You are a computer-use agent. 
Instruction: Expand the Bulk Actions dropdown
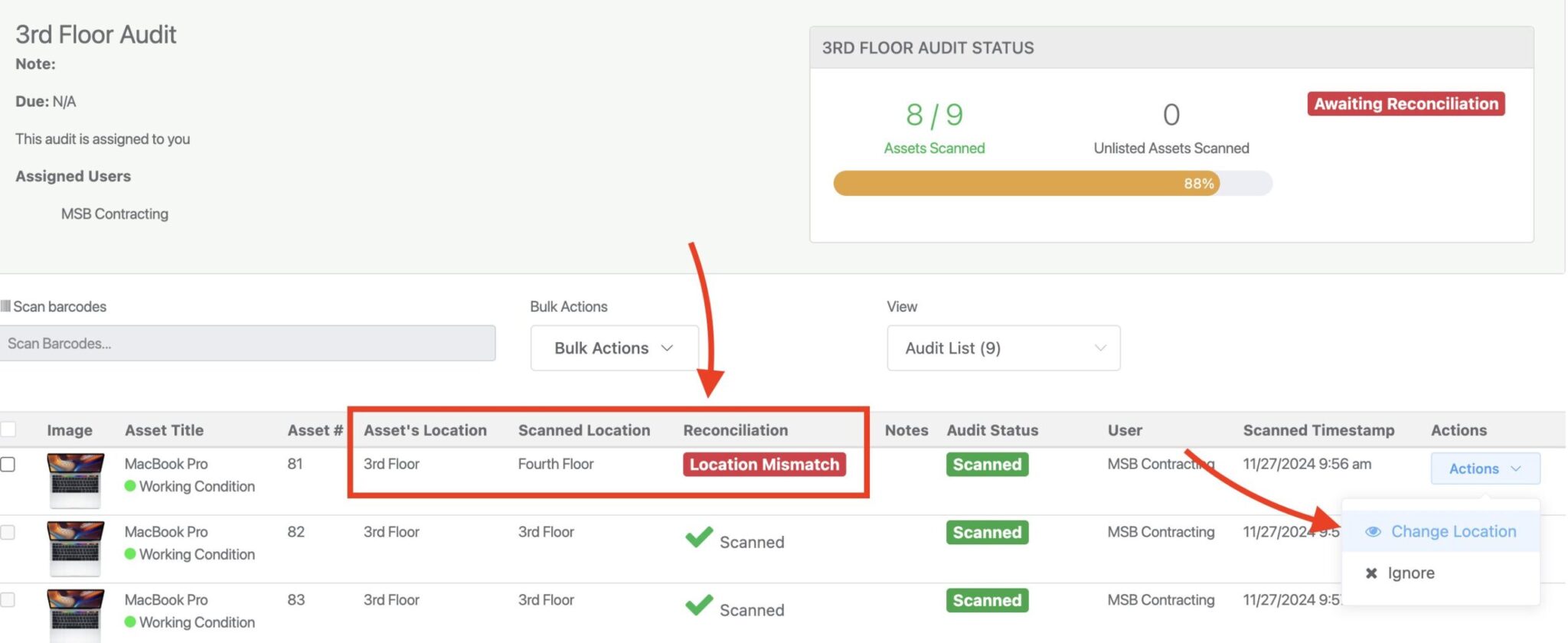pyautogui.click(x=614, y=348)
